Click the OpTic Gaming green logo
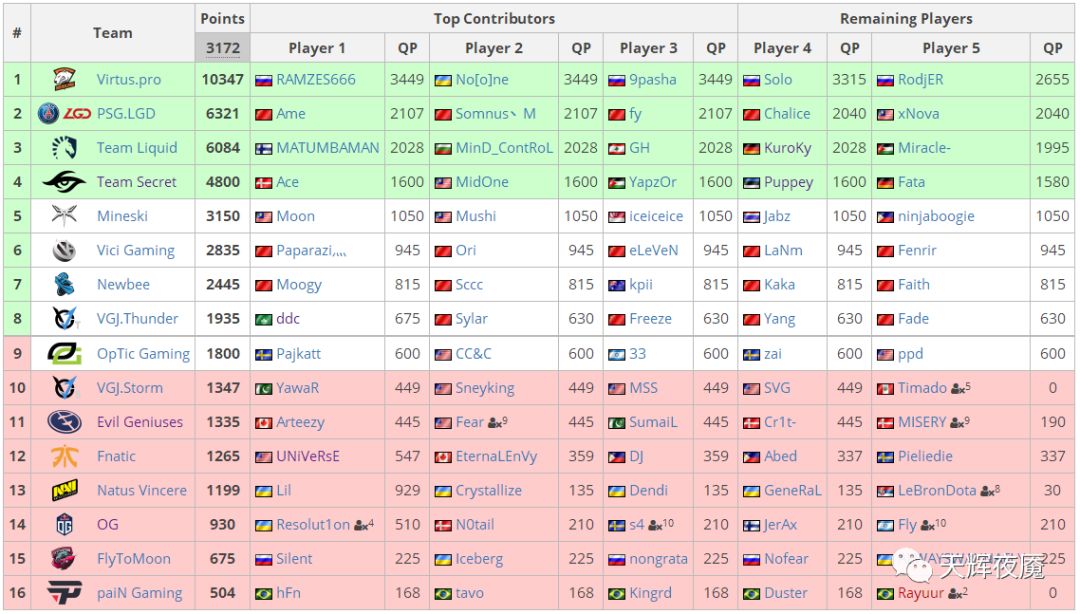The height and width of the screenshot is (614, 1080). point(64,354)
